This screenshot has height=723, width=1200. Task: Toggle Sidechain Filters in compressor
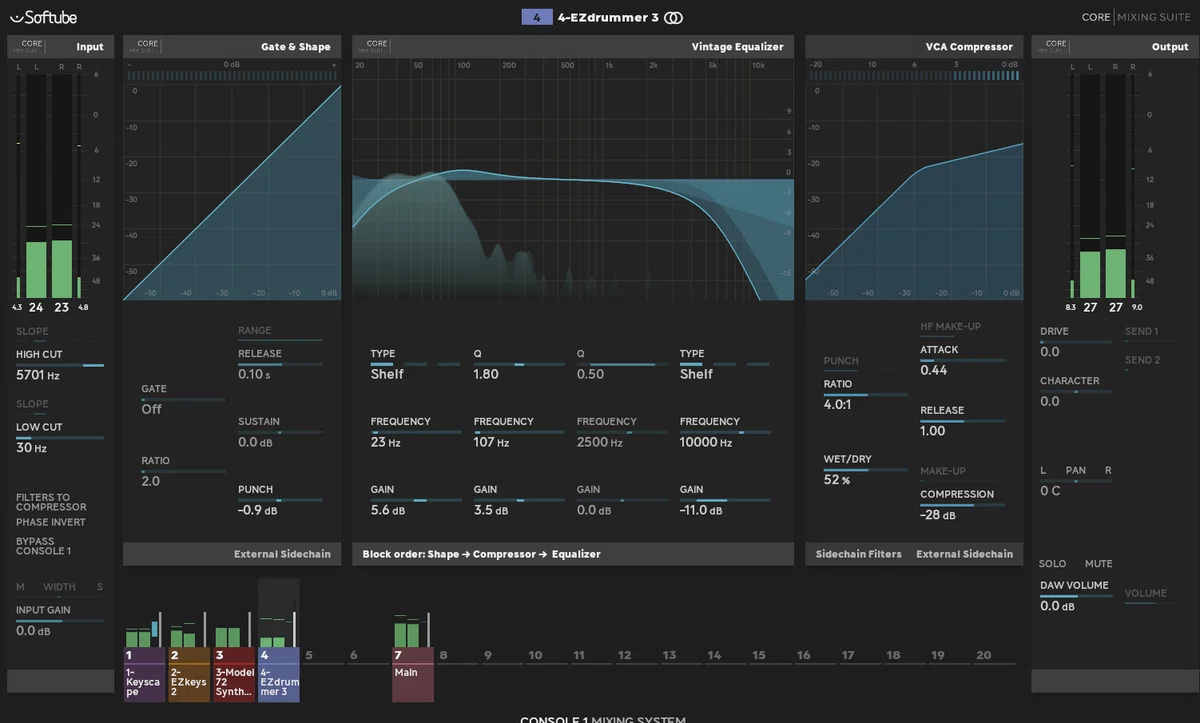[858, 554]
